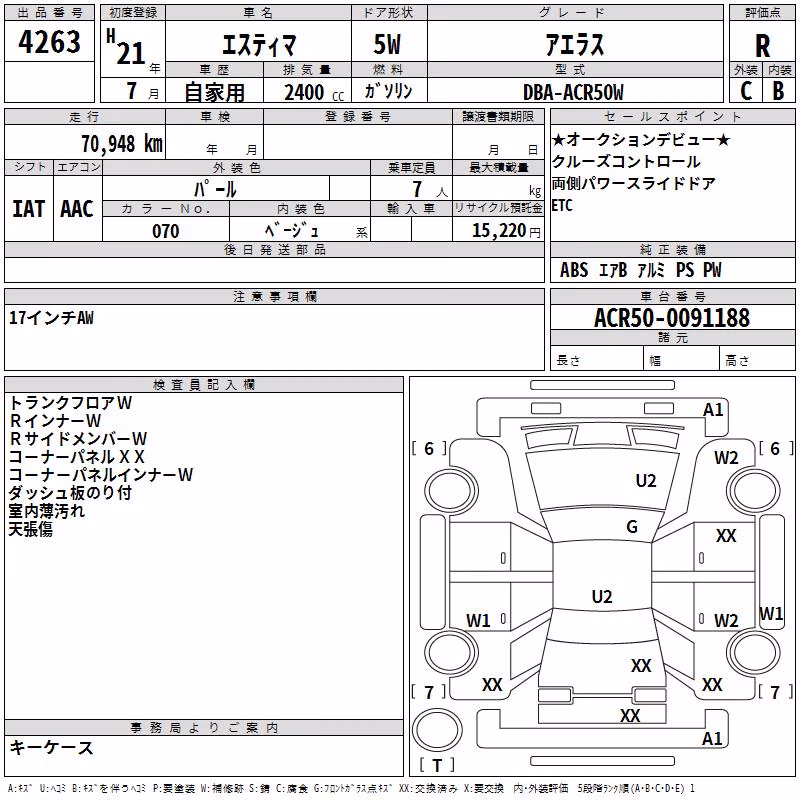Click the XX mark on right rear quarter
The width and height of the screenshot is (800, 800).
tap(712, 685)
